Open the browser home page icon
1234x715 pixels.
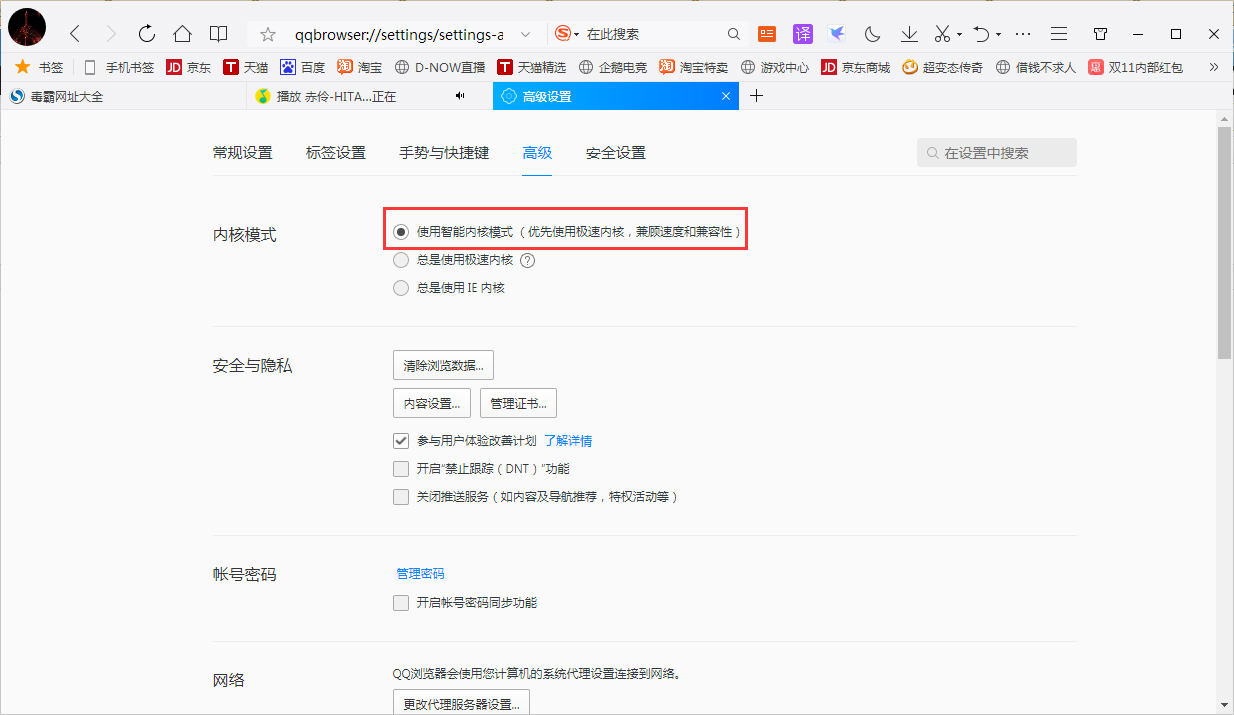[x=182, y=33]
